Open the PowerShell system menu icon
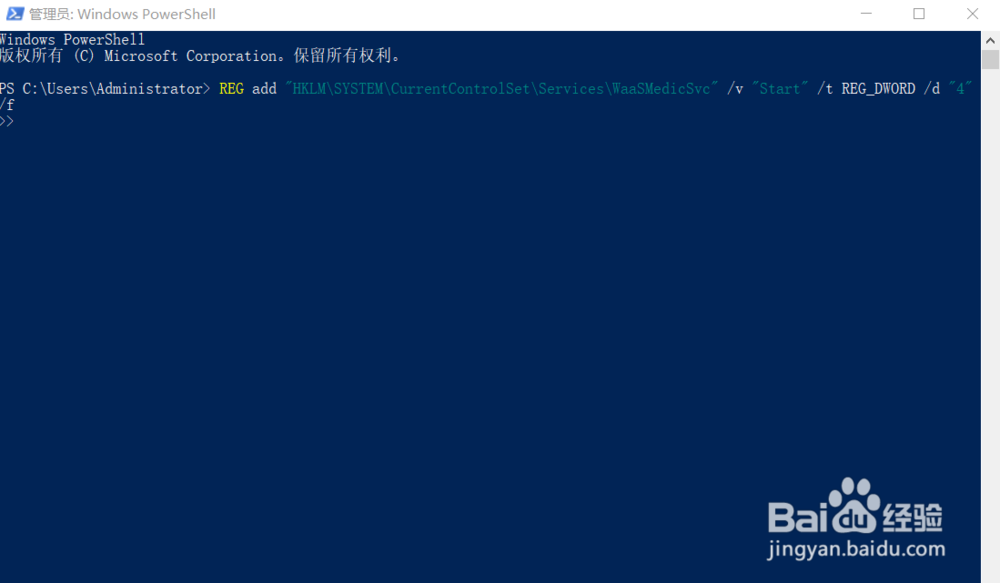Image resolution: width=1000 pixels, height=583 pixels. pos(15,13)
